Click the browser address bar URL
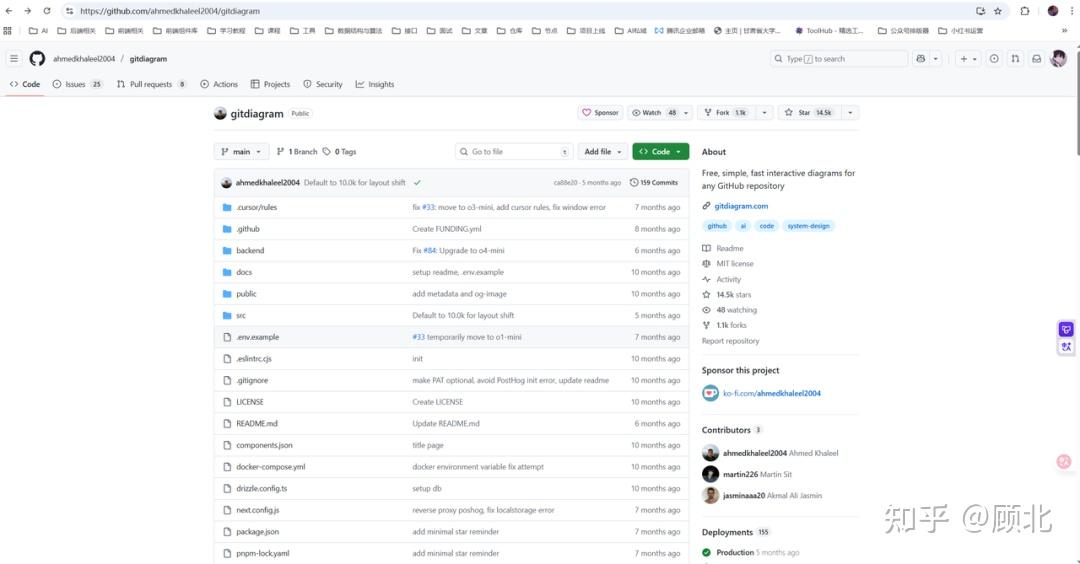Viewport: 1080px width, 564px height. click(x=170, y=11)
